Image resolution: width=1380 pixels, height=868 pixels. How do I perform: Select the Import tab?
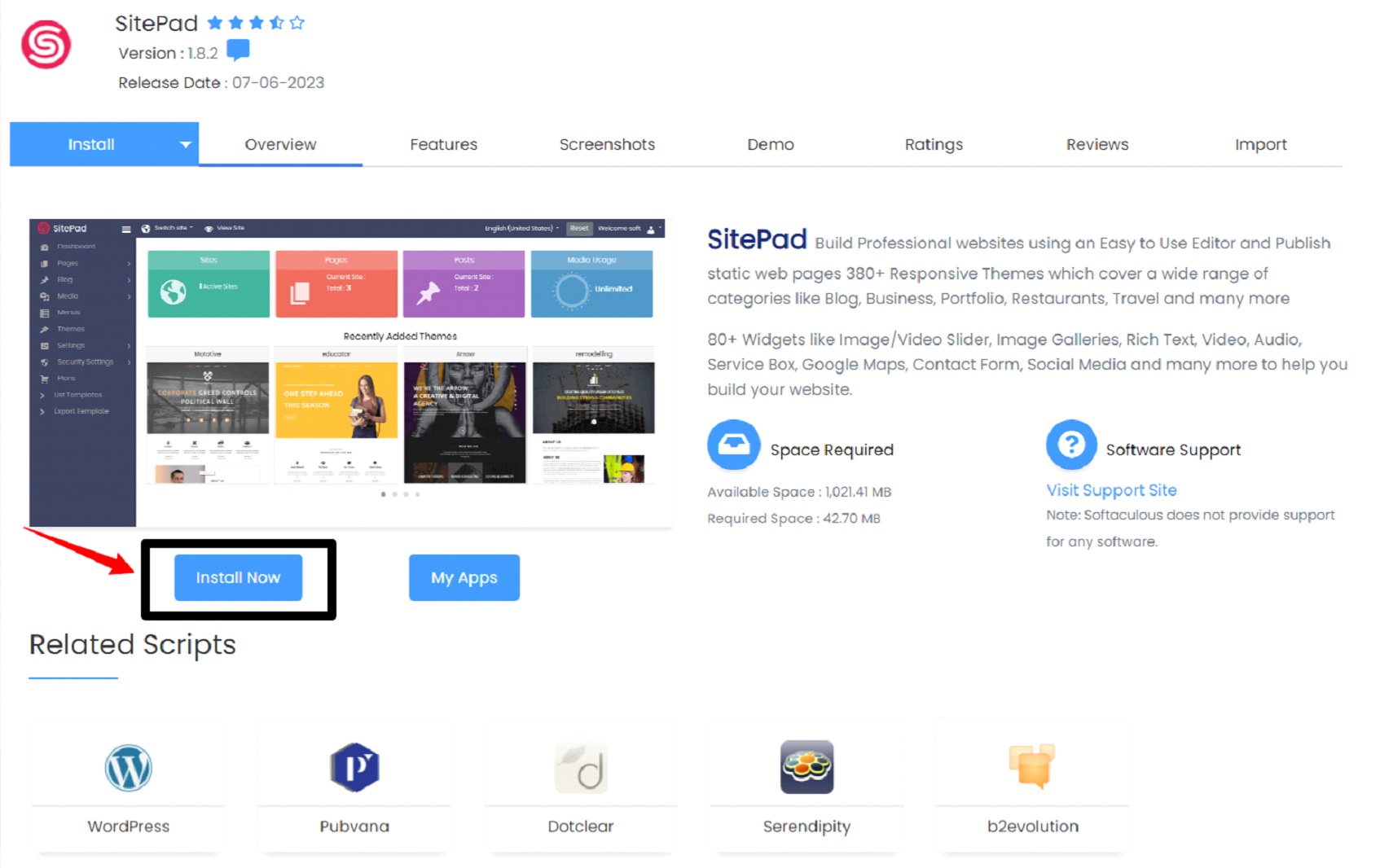(x=1260, y=144)
